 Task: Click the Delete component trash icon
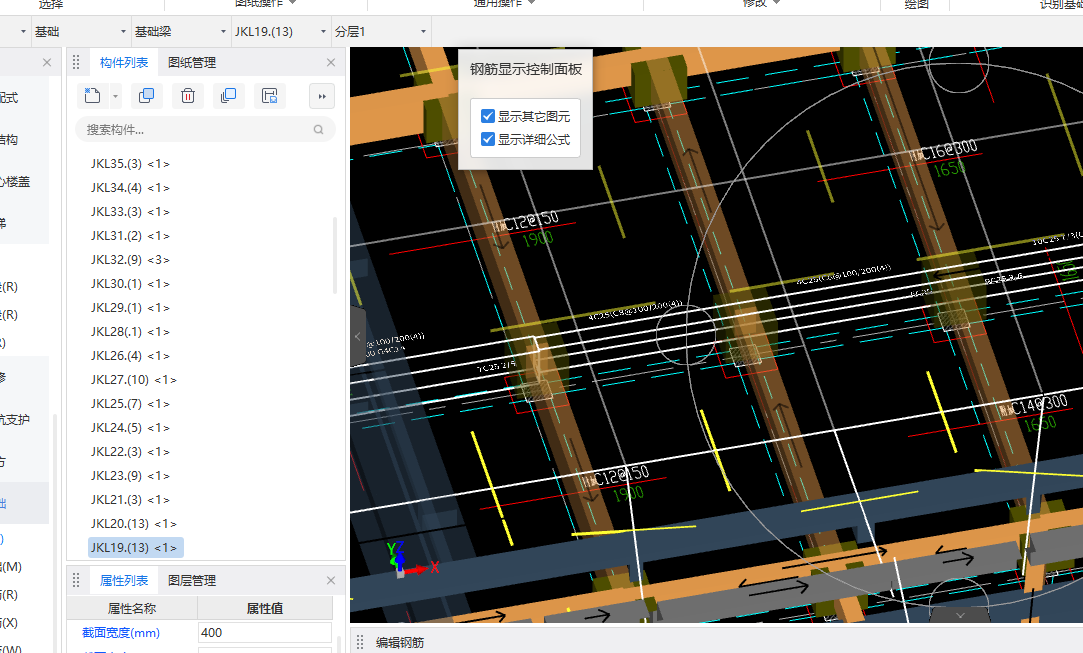tap(188, 95)
